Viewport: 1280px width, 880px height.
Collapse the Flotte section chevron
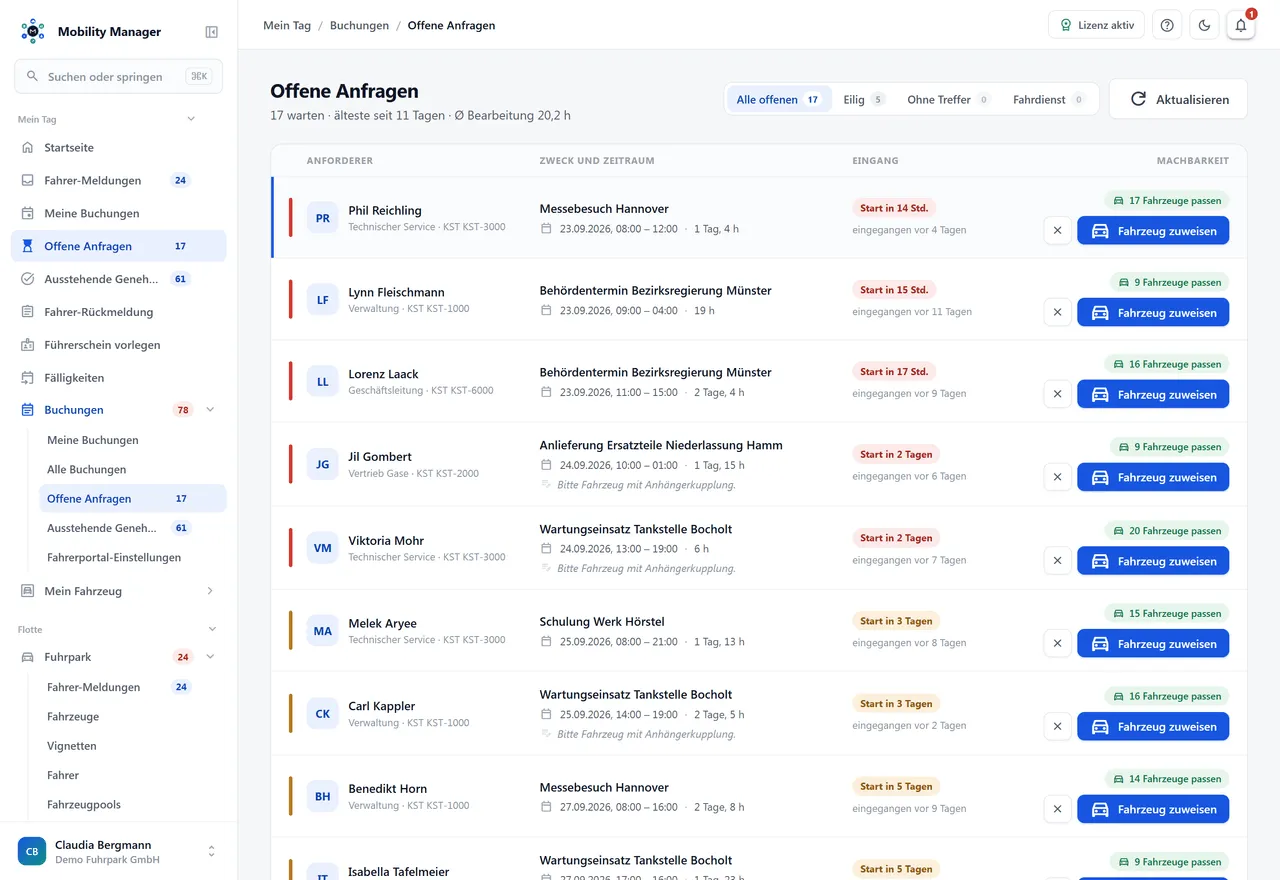pyautogui.click(x=212, y=629)
